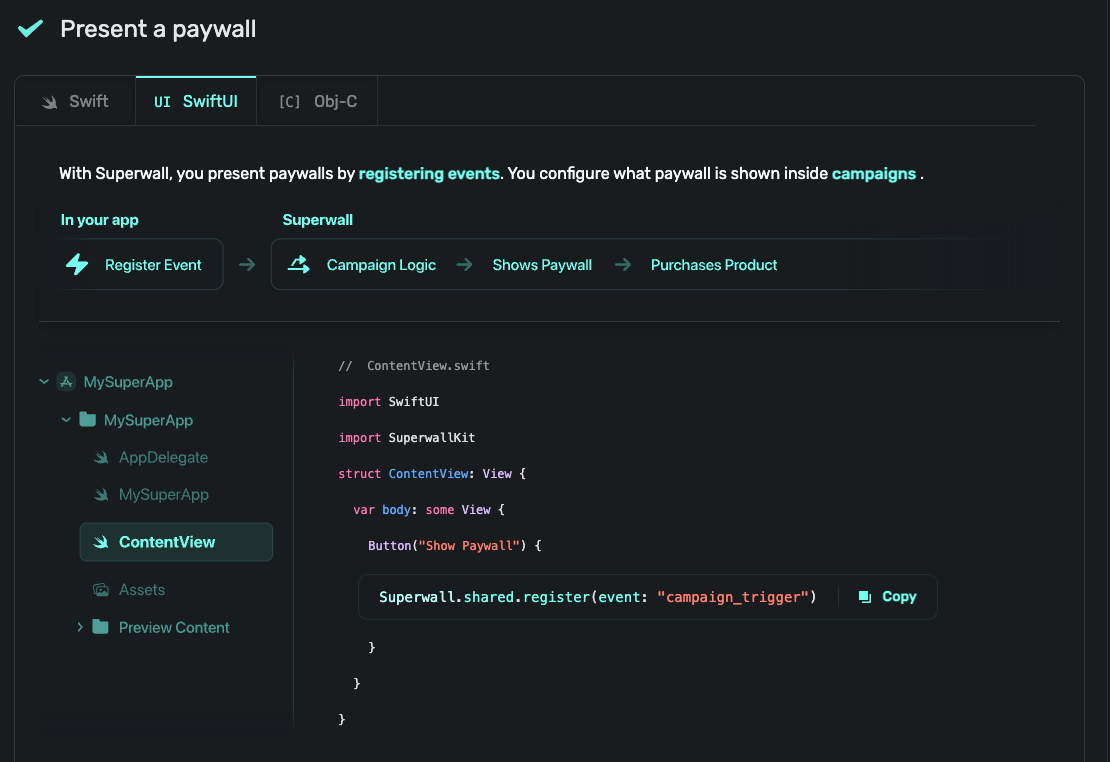Click the Register Event label
Screen dimensions: 1110x762
[x=153, y=265]
